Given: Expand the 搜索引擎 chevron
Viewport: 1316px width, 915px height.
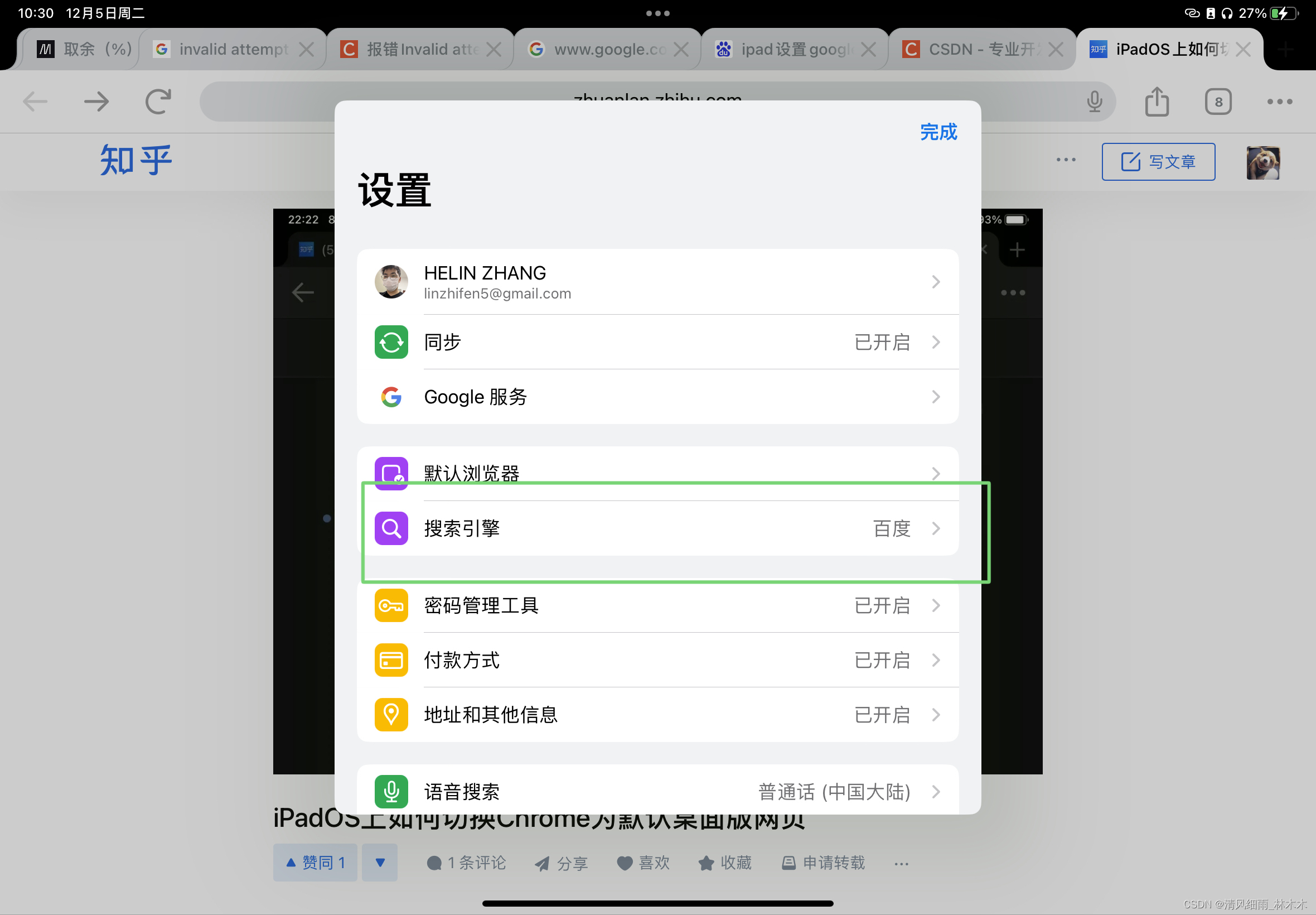Looking at the screenshot, I should coord(936,528).
